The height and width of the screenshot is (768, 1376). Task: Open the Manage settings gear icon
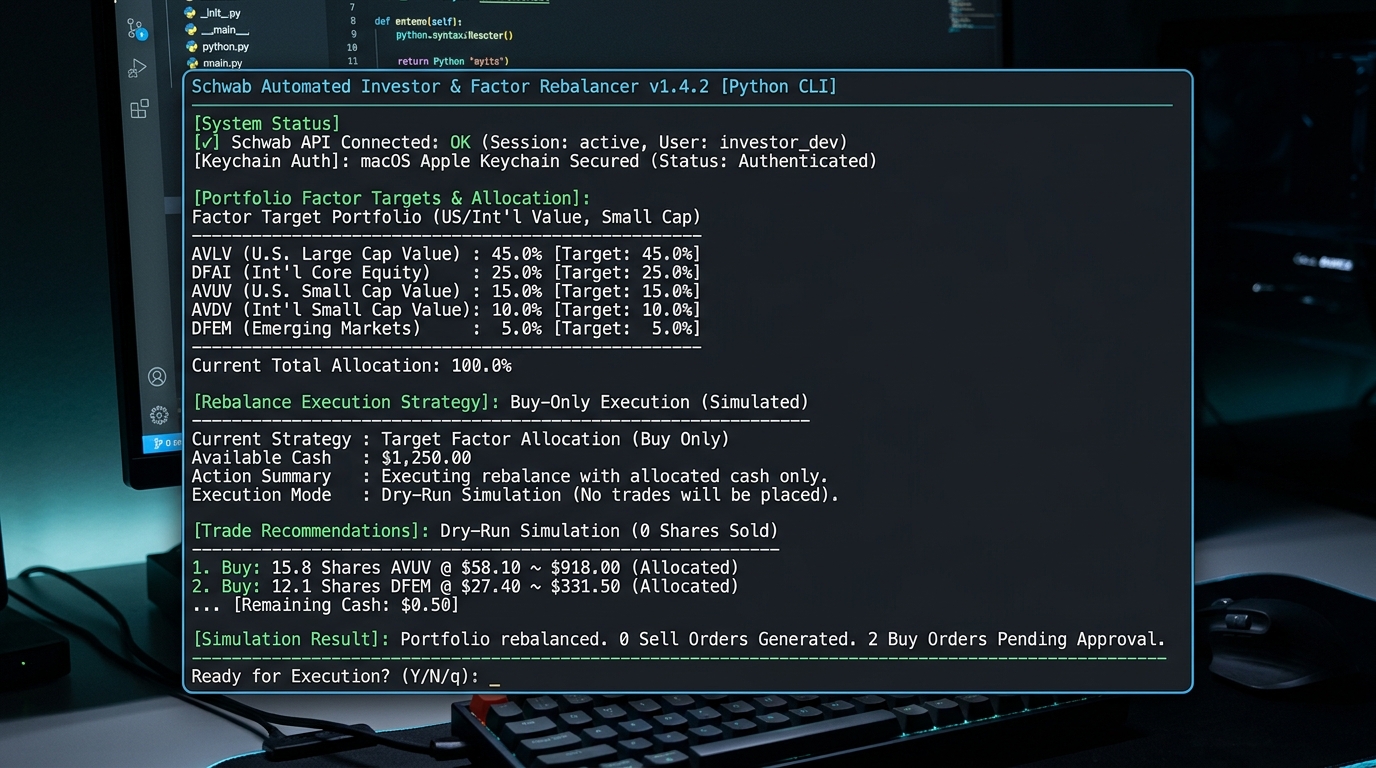pos(159,414)
